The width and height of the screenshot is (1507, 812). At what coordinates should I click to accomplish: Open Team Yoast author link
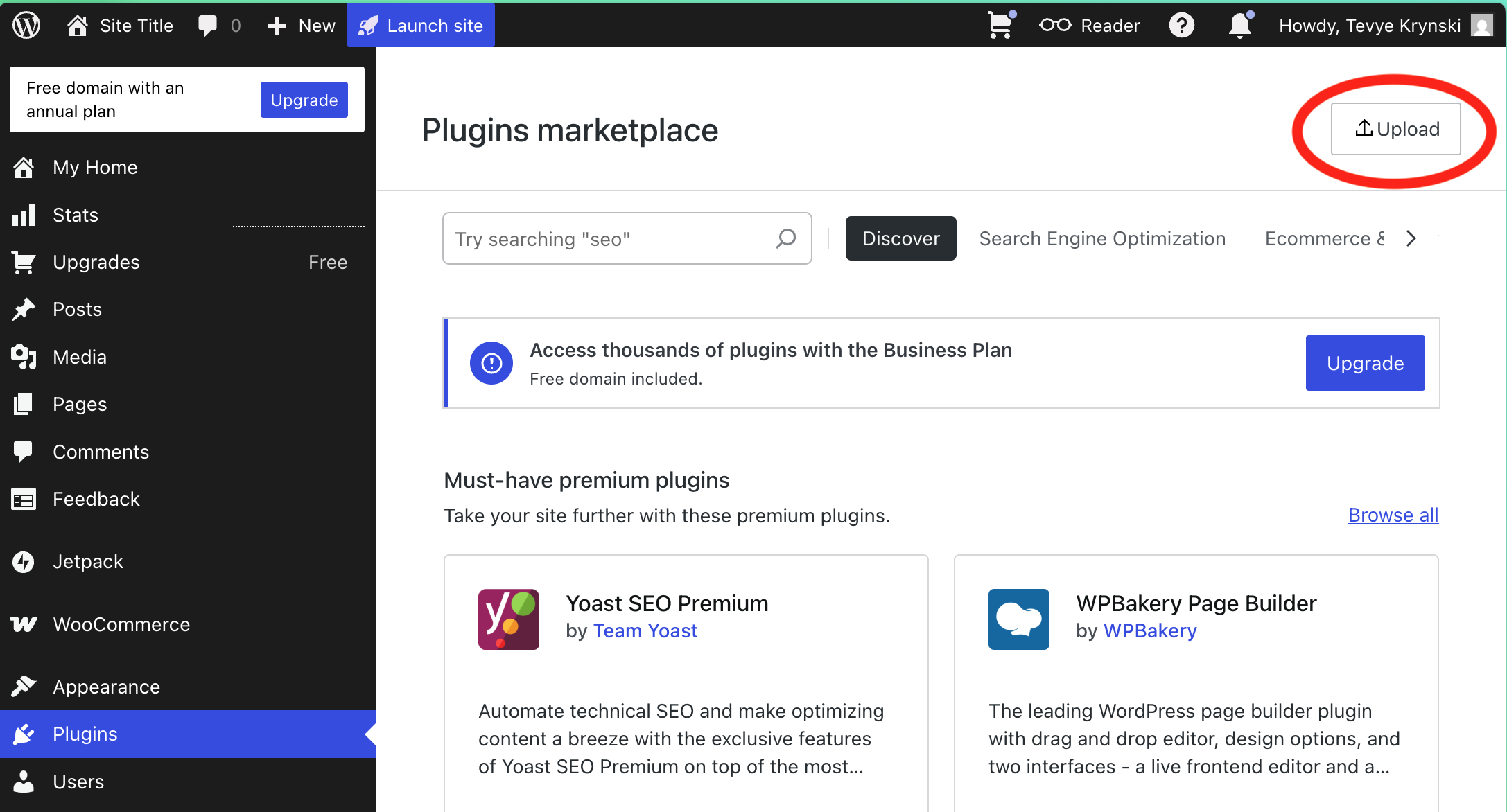pos(645,631)
